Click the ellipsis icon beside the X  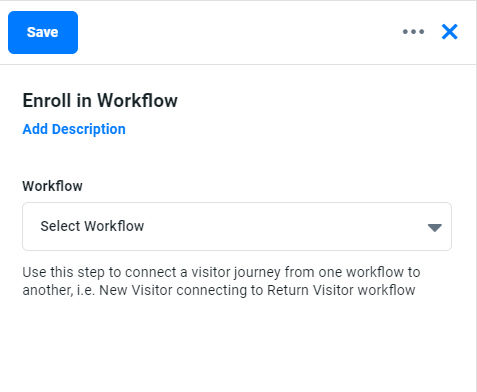coord(413,32)
